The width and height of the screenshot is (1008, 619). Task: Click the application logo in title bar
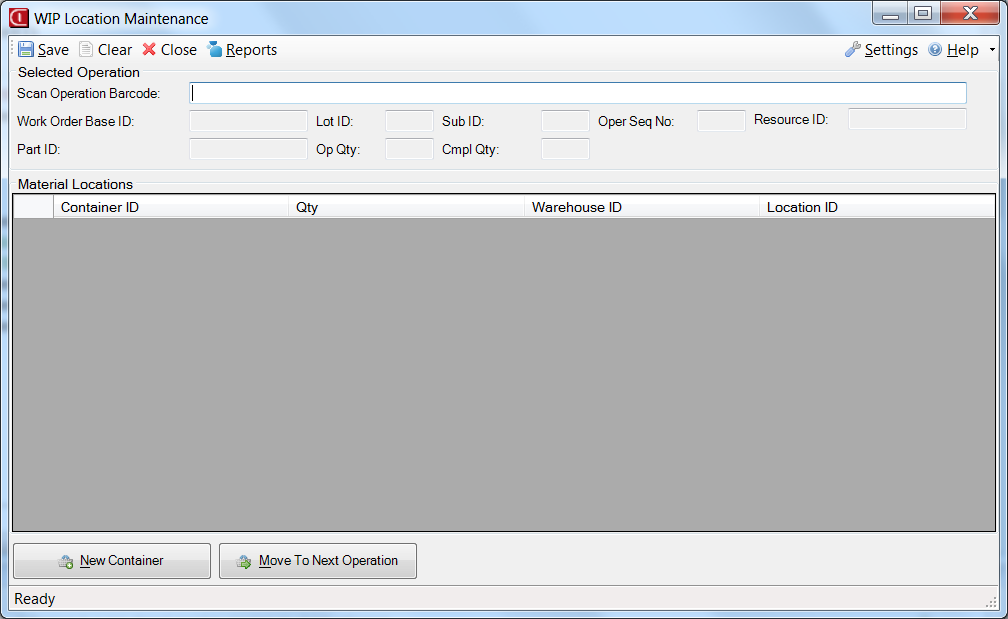(x=18, y=18)
